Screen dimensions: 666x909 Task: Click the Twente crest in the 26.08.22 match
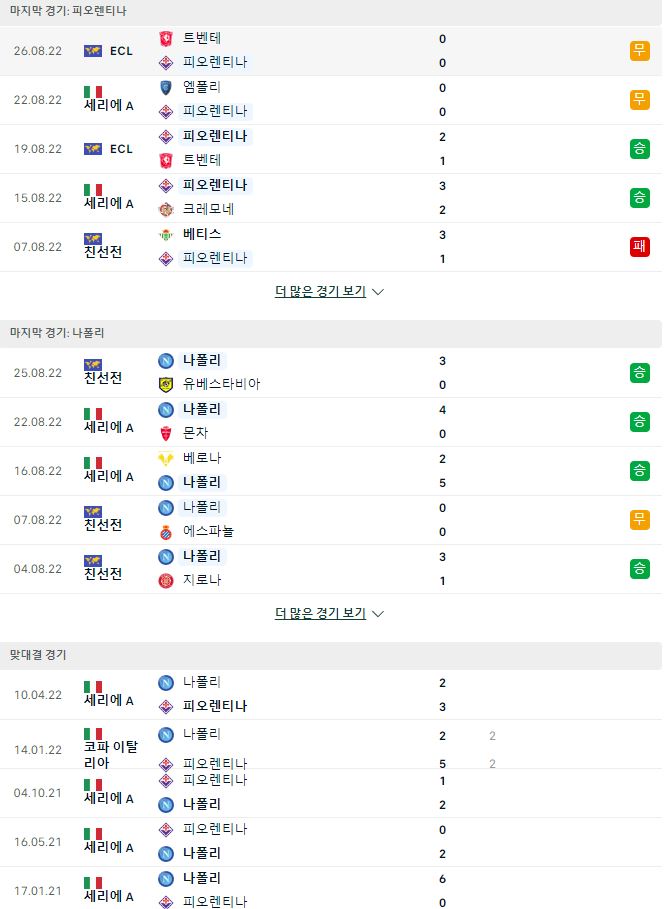pos(166,38)
